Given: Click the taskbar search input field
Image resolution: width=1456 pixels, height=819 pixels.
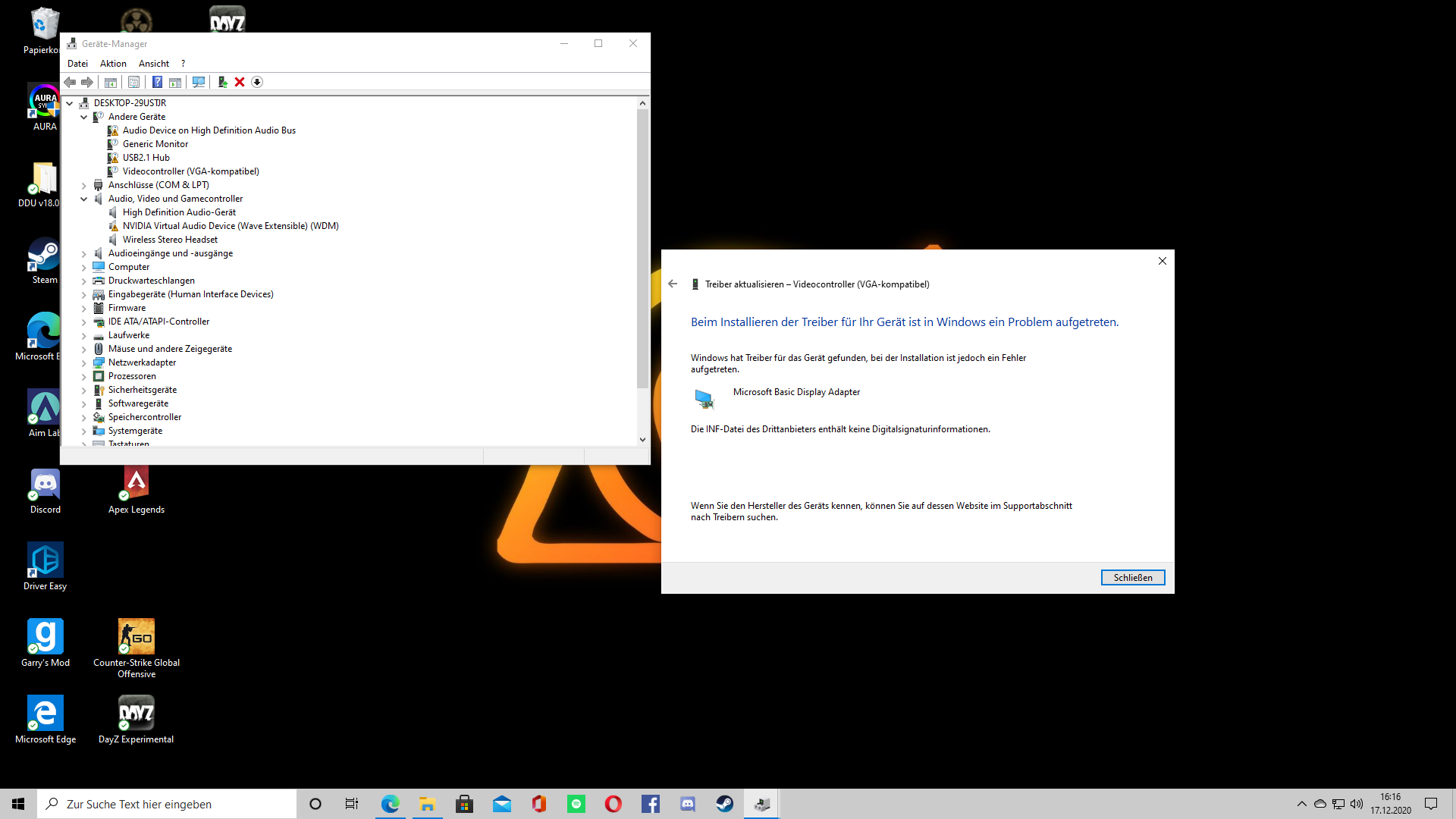Looking at the screenshot, I should click(174, 804).
